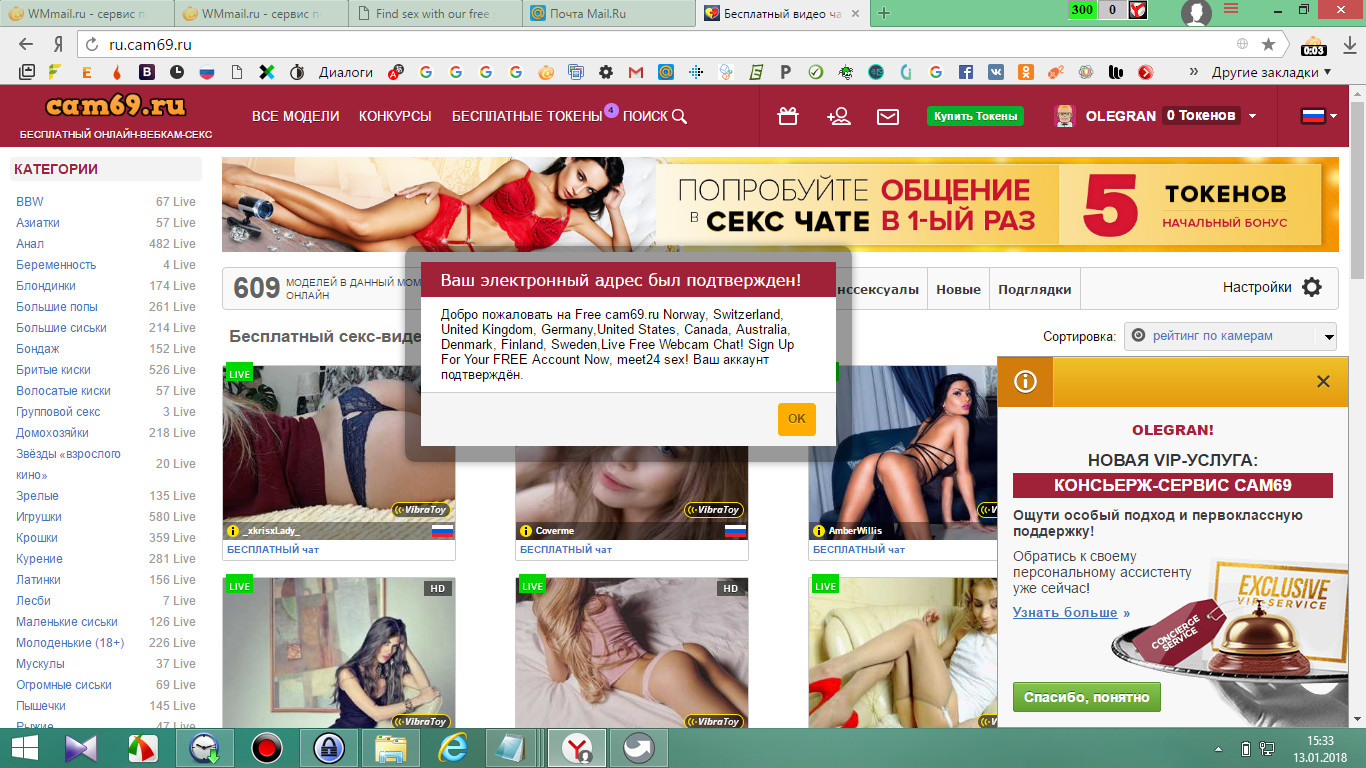Click the Facebook bookmark icon
Viewport: 1366px width, 768px height.
click(x=965, y=72)
